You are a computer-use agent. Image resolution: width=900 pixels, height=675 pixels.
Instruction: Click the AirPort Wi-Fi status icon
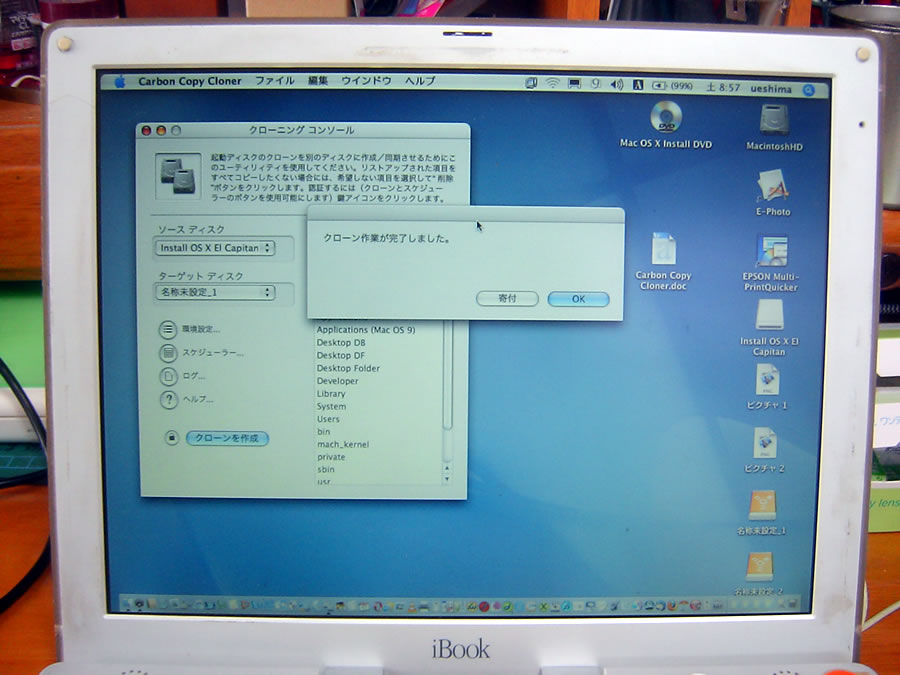pyautogui.click(x=552, y=84)
